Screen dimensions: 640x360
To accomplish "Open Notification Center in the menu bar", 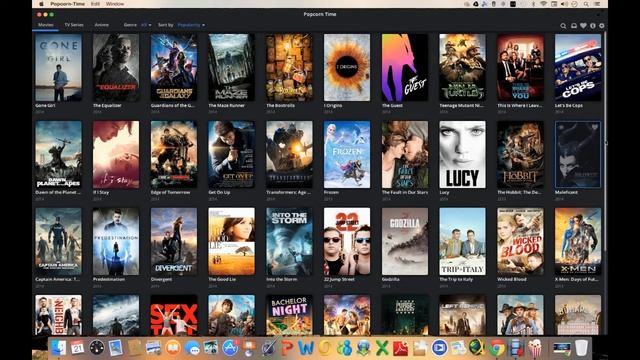I will [x=598, y=4].
